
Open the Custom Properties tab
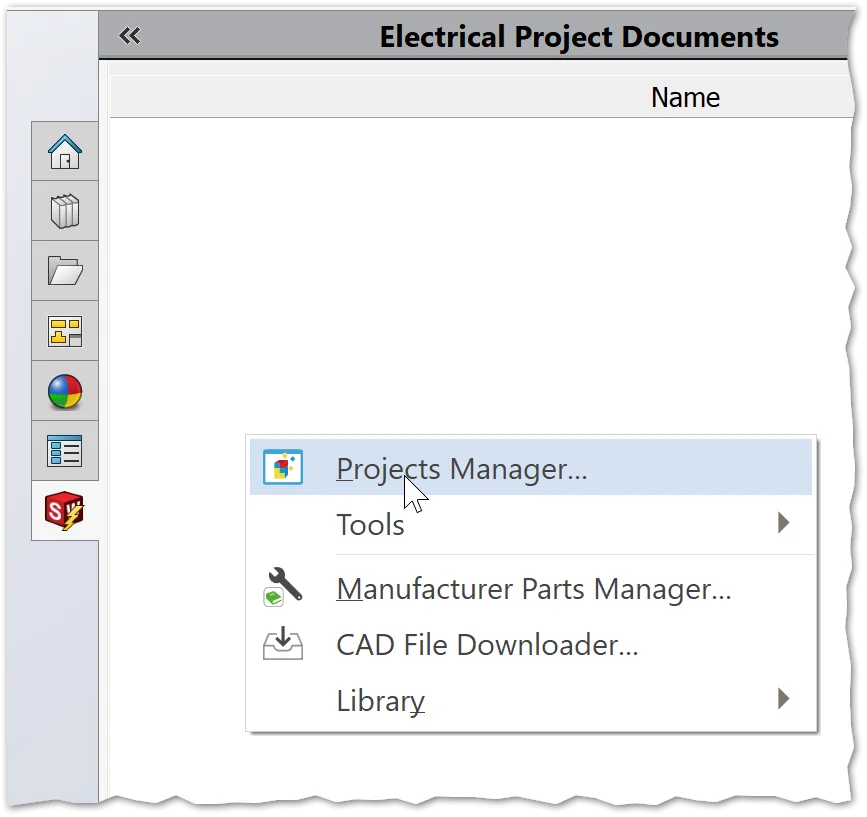click(65, 451)
